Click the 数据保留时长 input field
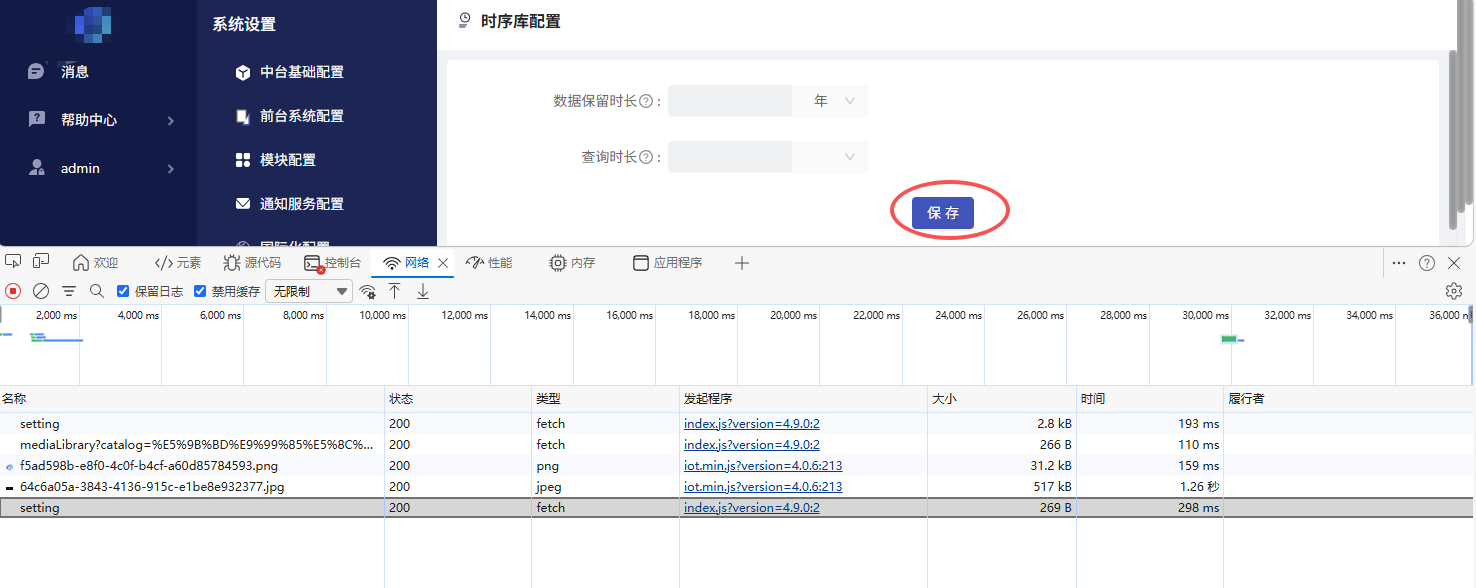 [x=730, y=101]
